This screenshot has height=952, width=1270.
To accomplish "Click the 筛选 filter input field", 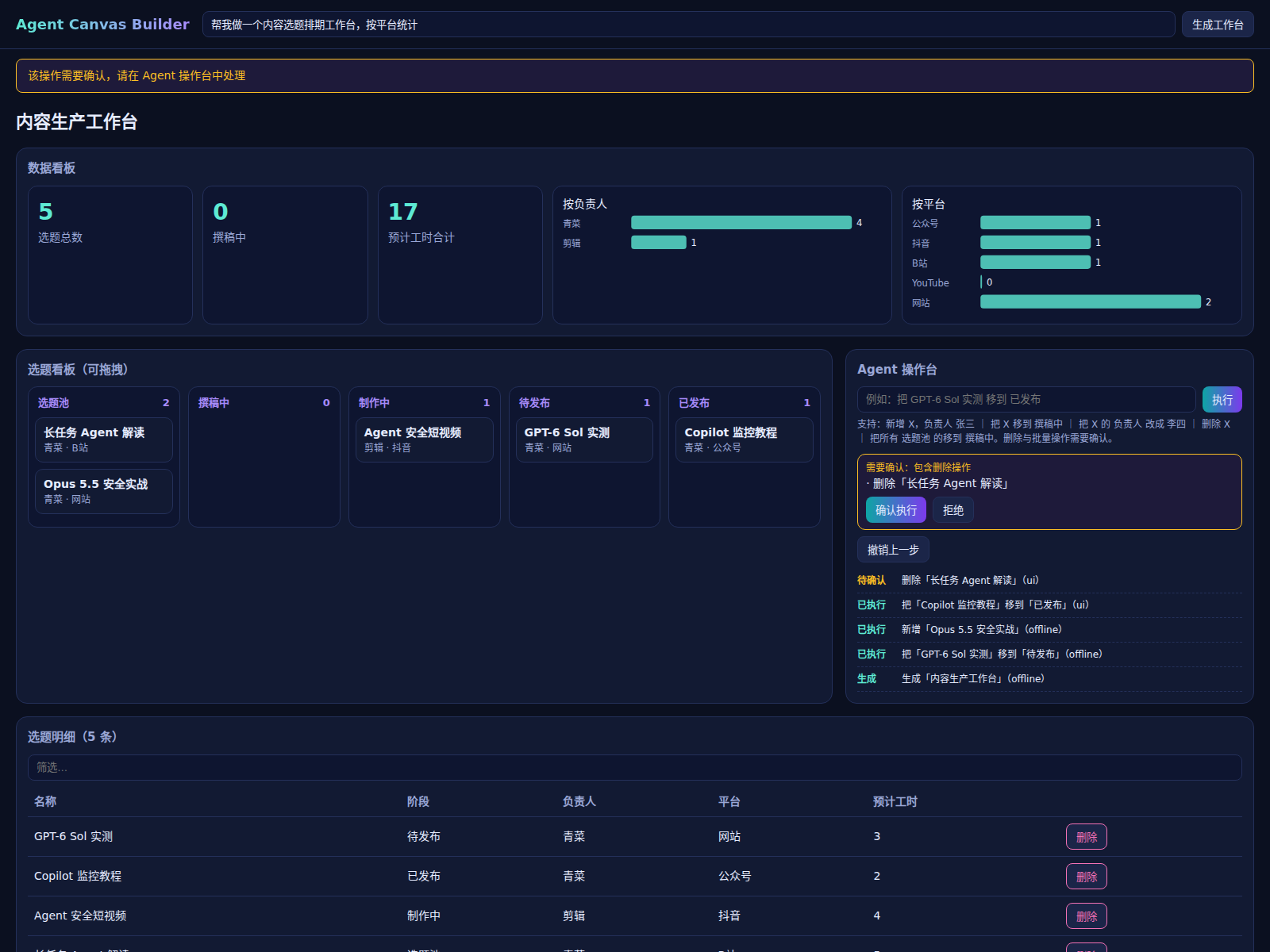I will click(x=635, y=767).
